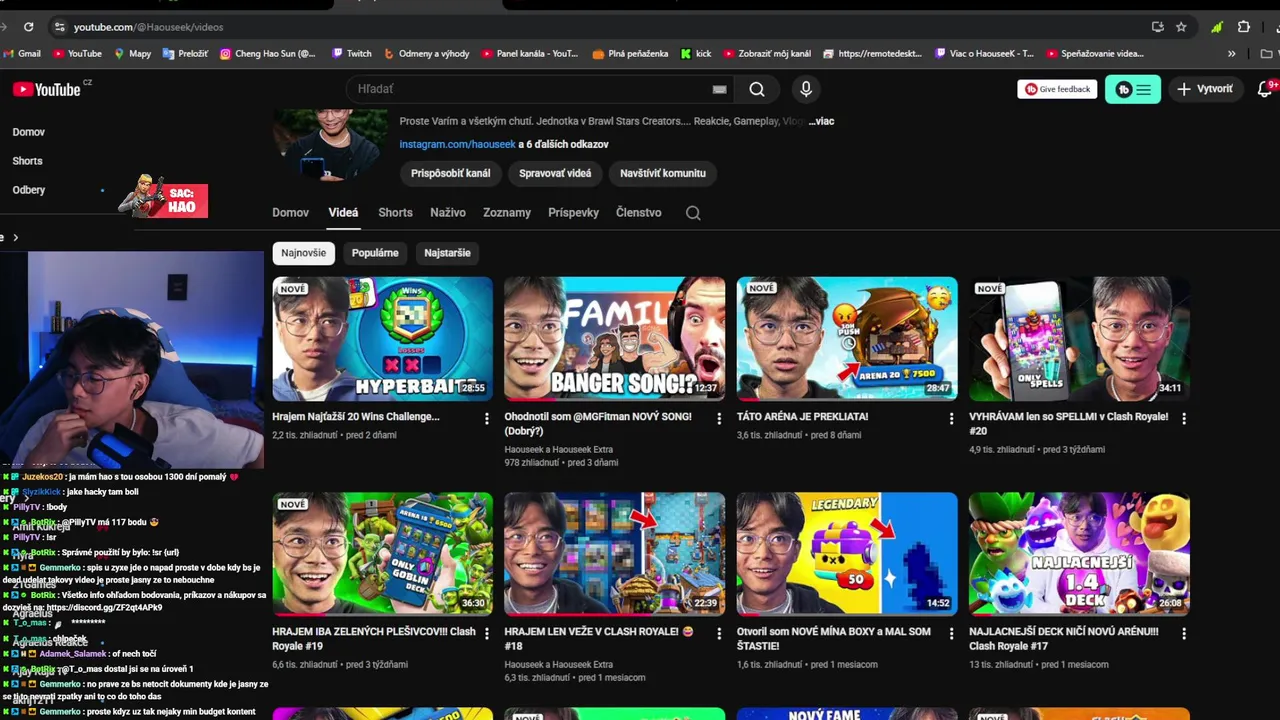The width and height of the screenshot is (1280, 720).
Task: Click Prispôsobiť kanál button
Action: pos(451,173)
